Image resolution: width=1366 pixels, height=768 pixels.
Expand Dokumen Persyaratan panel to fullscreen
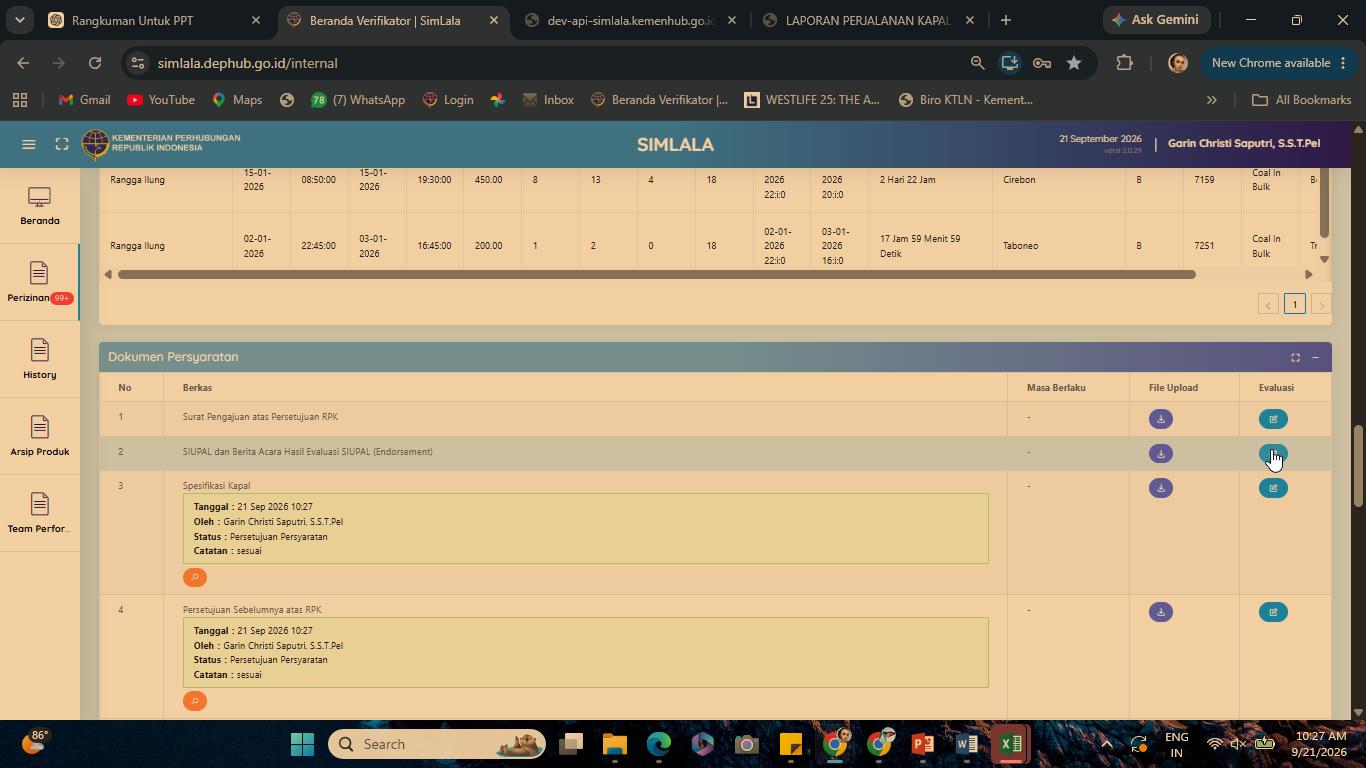click(x=1295, y=357)
